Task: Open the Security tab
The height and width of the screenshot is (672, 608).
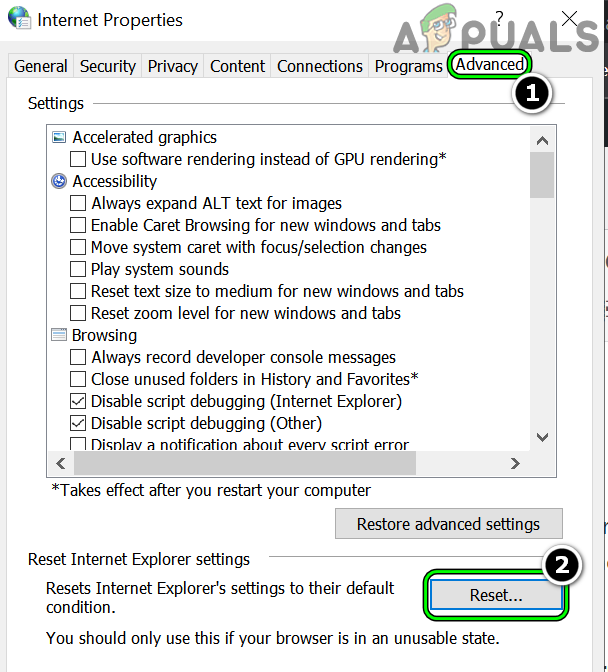Action: pyautogui.click(x=108, y=66)
